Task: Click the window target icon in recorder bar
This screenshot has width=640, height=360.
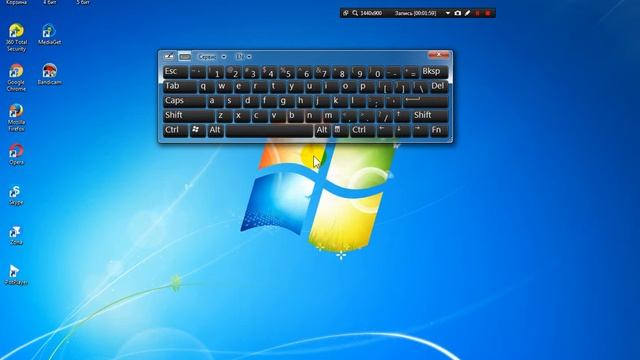Action: pyautogui.click(x=346, y=13)
